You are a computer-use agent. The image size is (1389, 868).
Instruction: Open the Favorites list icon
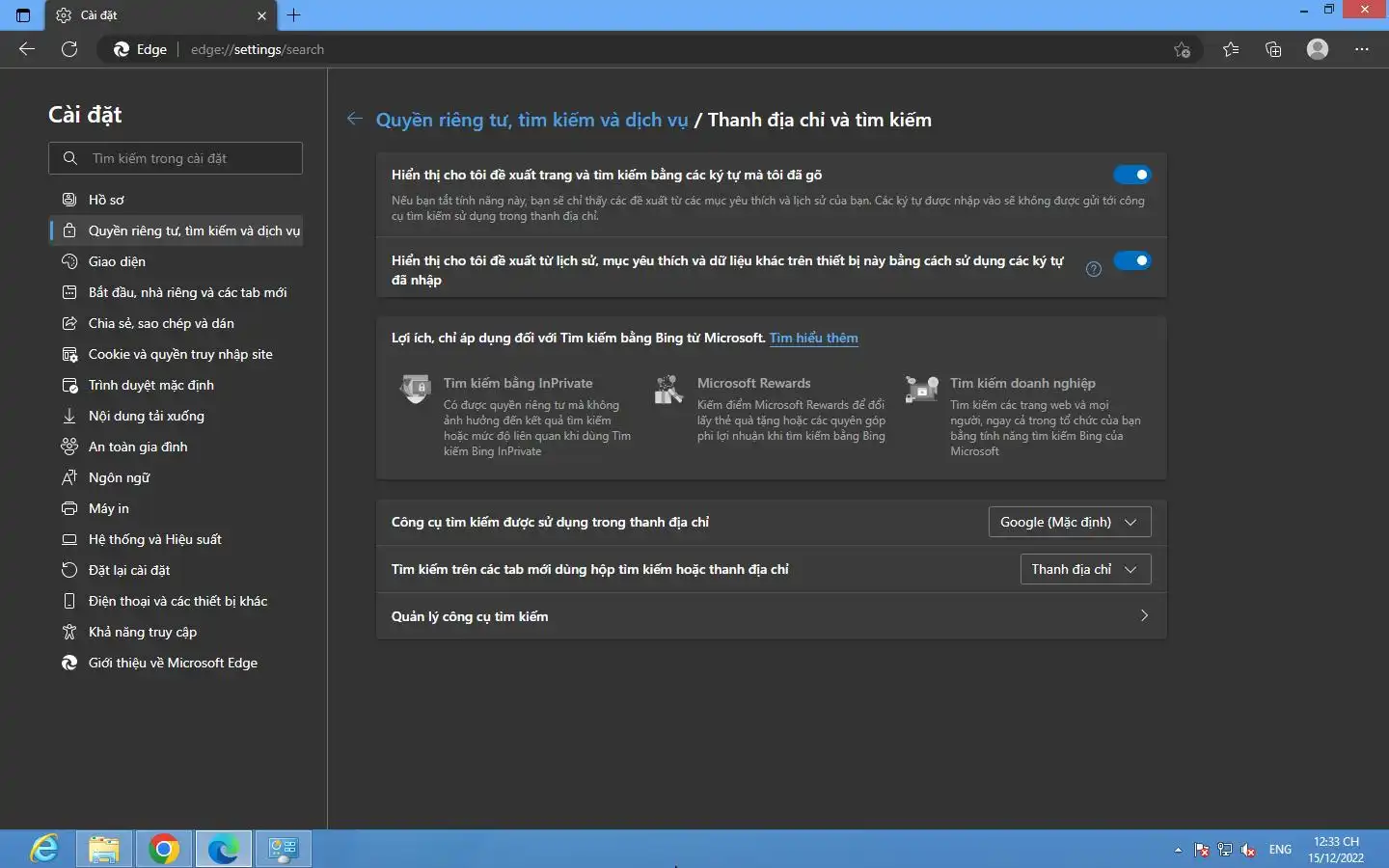coord(1231,49)
